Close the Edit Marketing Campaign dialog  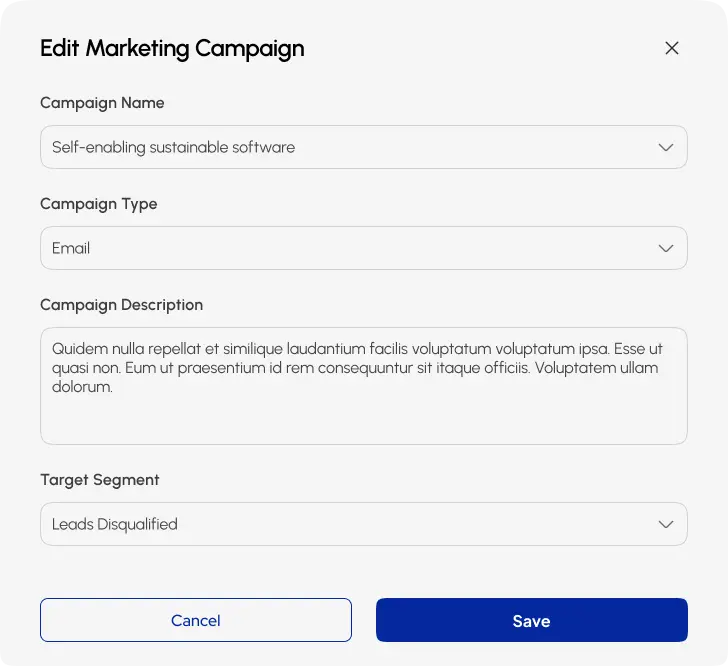(671, 48)
